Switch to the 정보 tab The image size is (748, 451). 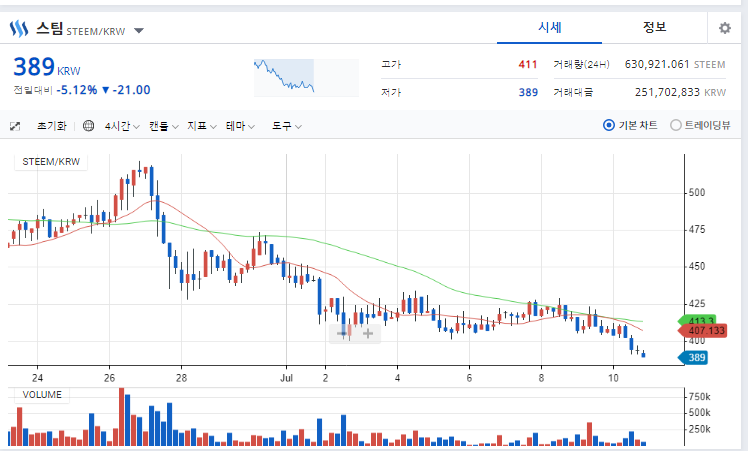654,28
